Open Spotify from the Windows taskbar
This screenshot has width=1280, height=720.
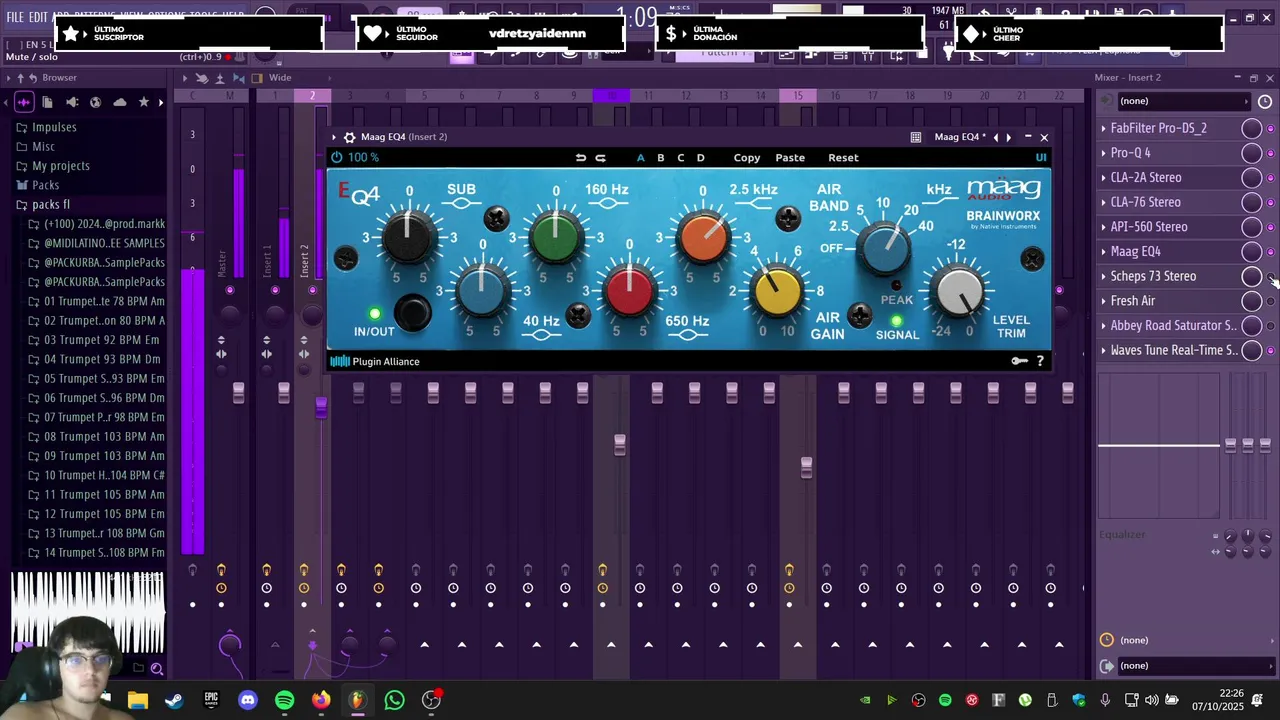(284, 700)
